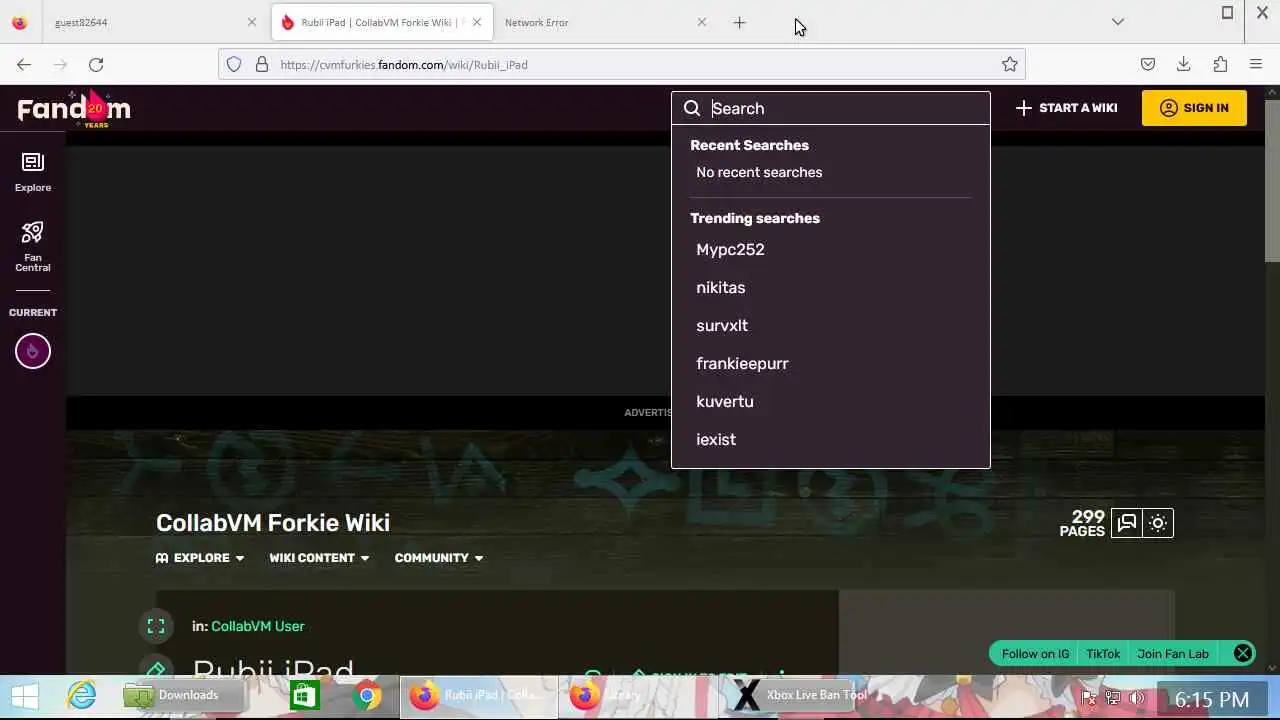Bookmark this page with star icon

[x=1010, y=64]
